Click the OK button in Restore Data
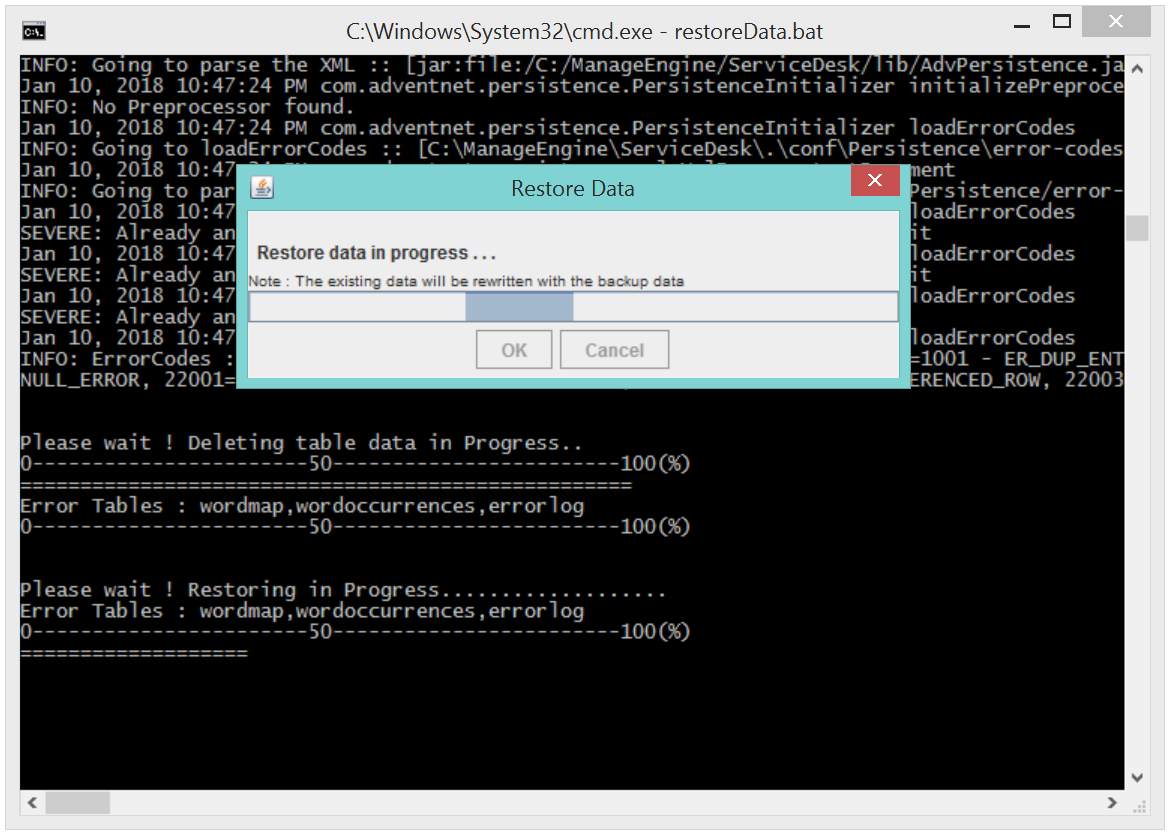1171x837 pixels. click(x=514, y=349)
